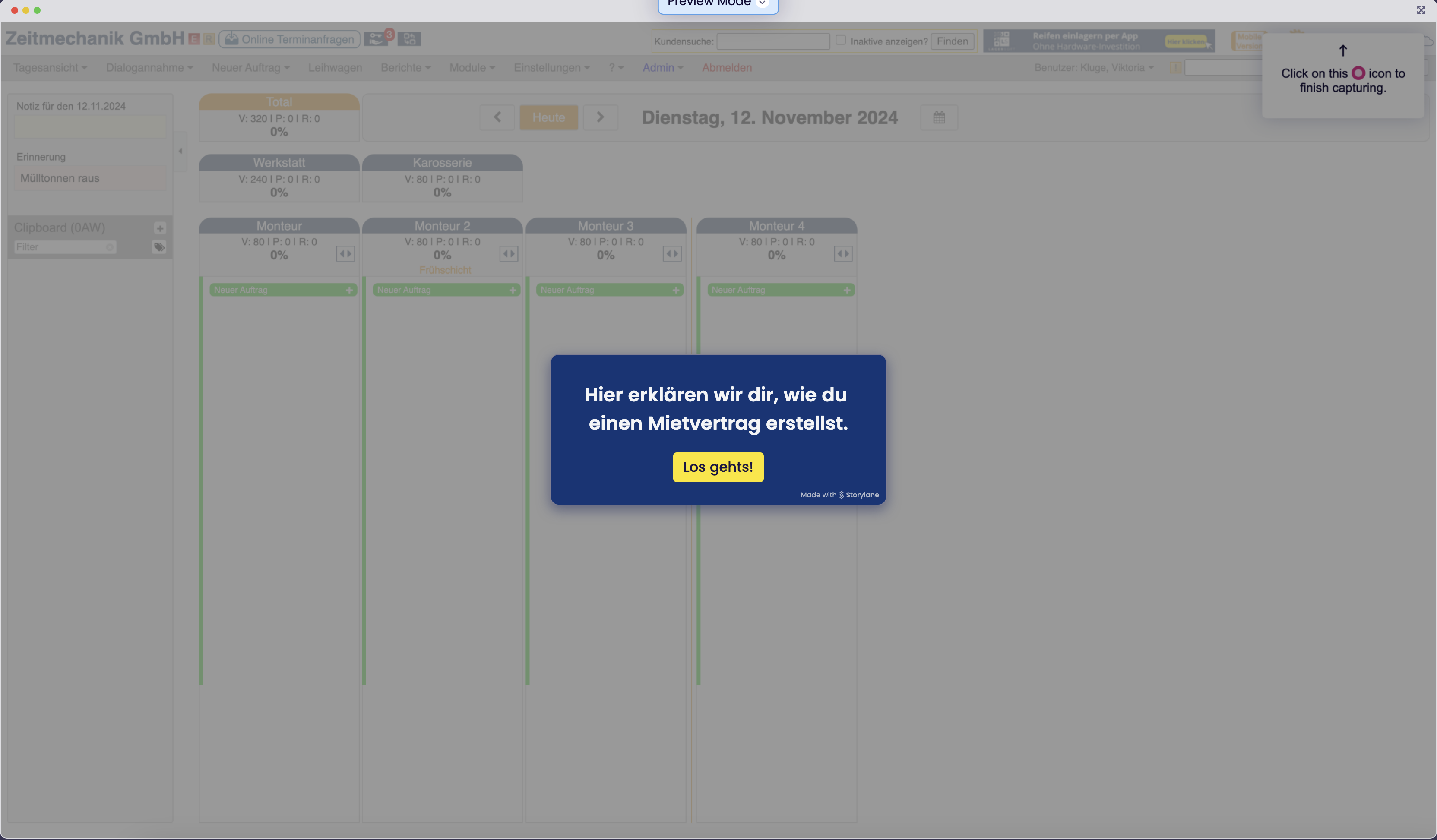Screen dimensions: 1437x840
Task: Click the fullscreen expand icon top right
Action: click(1421, 10)
